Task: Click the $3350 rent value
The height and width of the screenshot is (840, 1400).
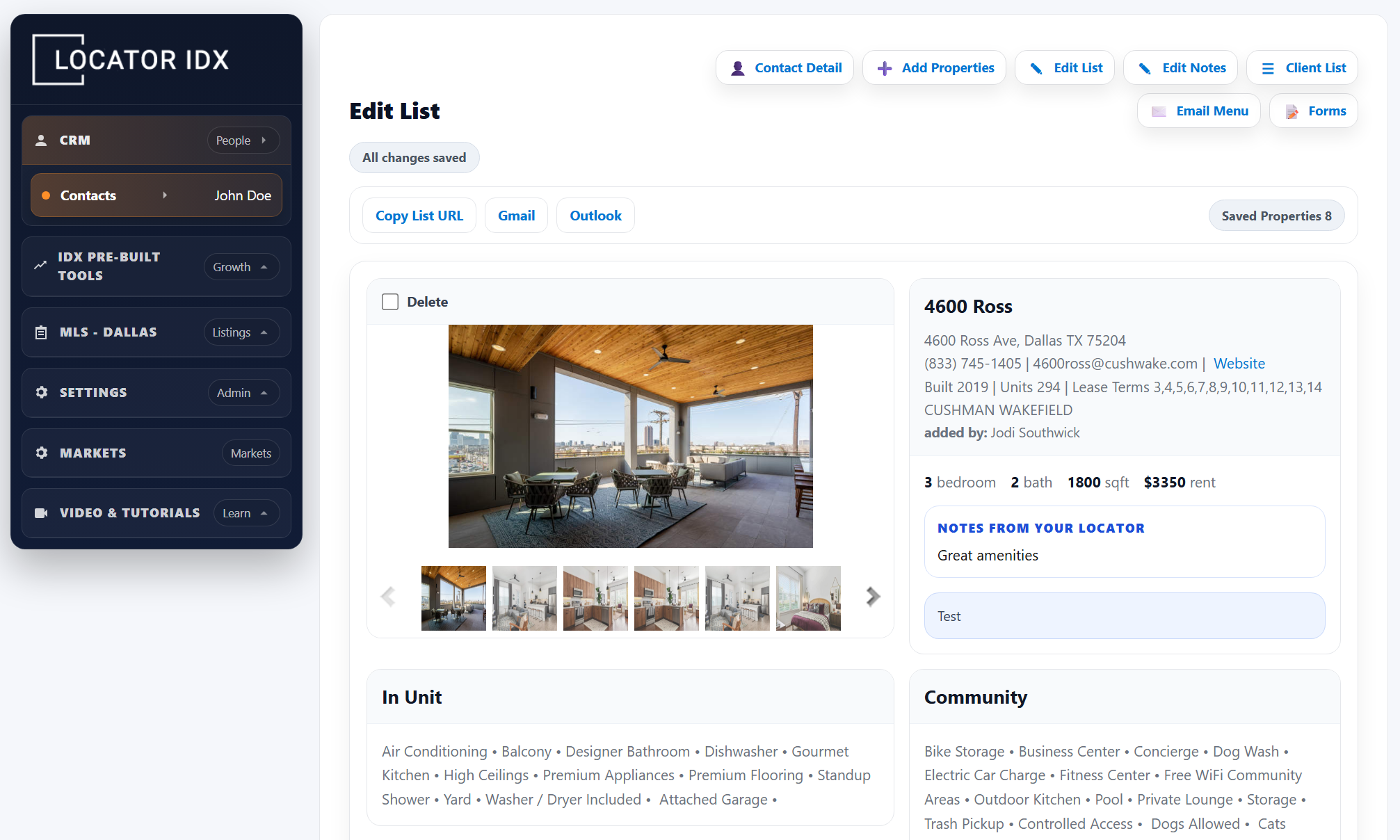Action: [1164, 483]
